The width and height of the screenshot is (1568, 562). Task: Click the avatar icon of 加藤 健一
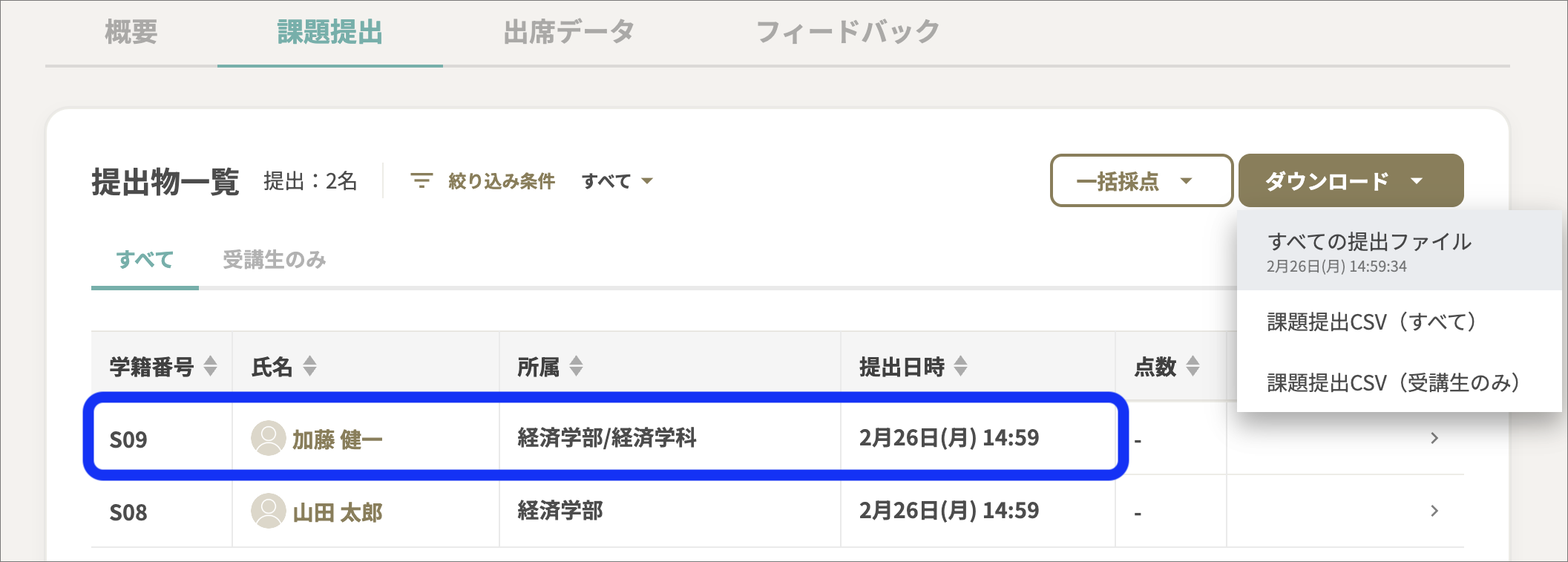[268, 438]
